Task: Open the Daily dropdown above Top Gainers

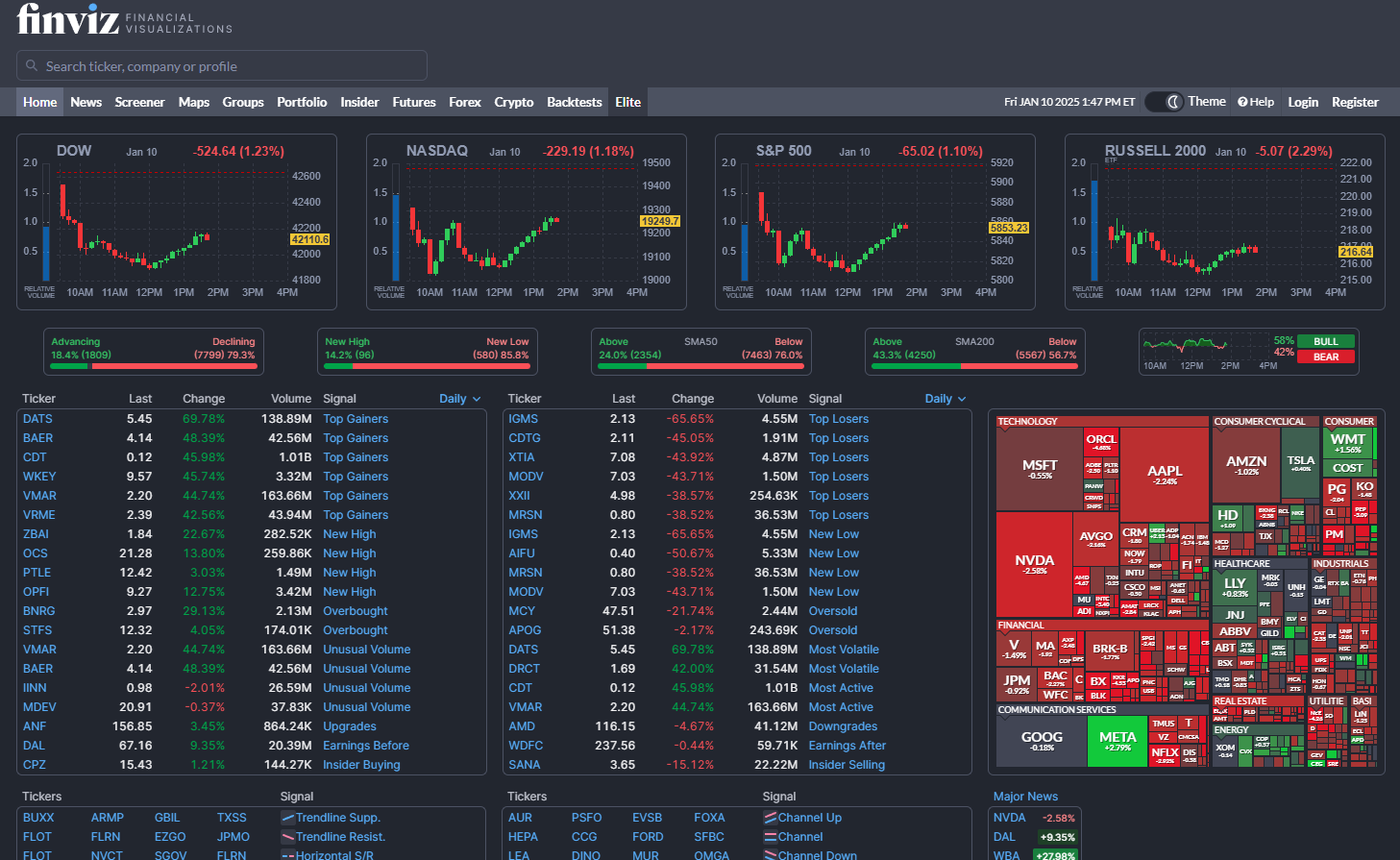Action: point(459,399)
